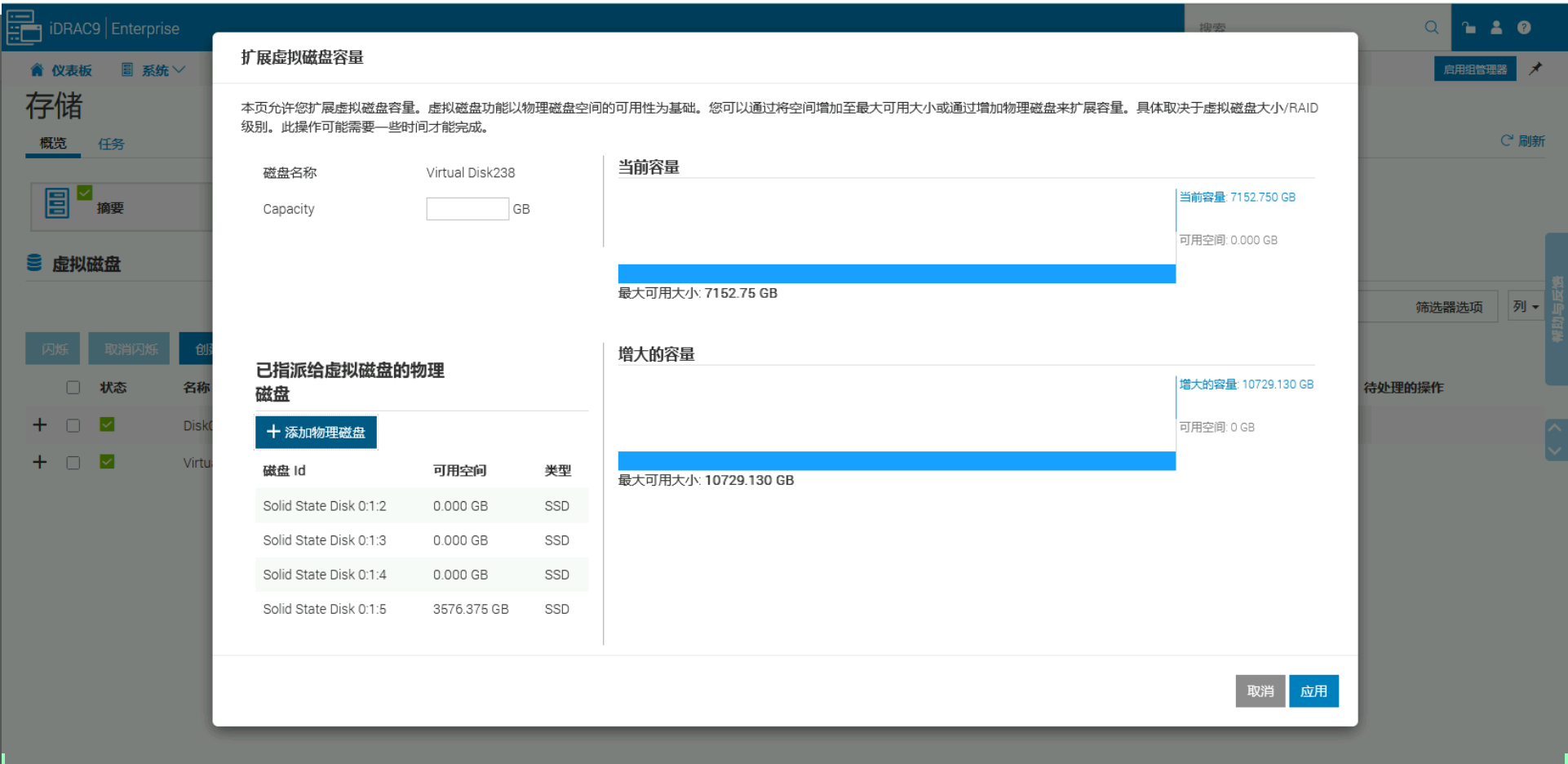Click the 可用空间 column header in dialog
The width and height of the screenshot is (1568, 764).
[459, 470]
